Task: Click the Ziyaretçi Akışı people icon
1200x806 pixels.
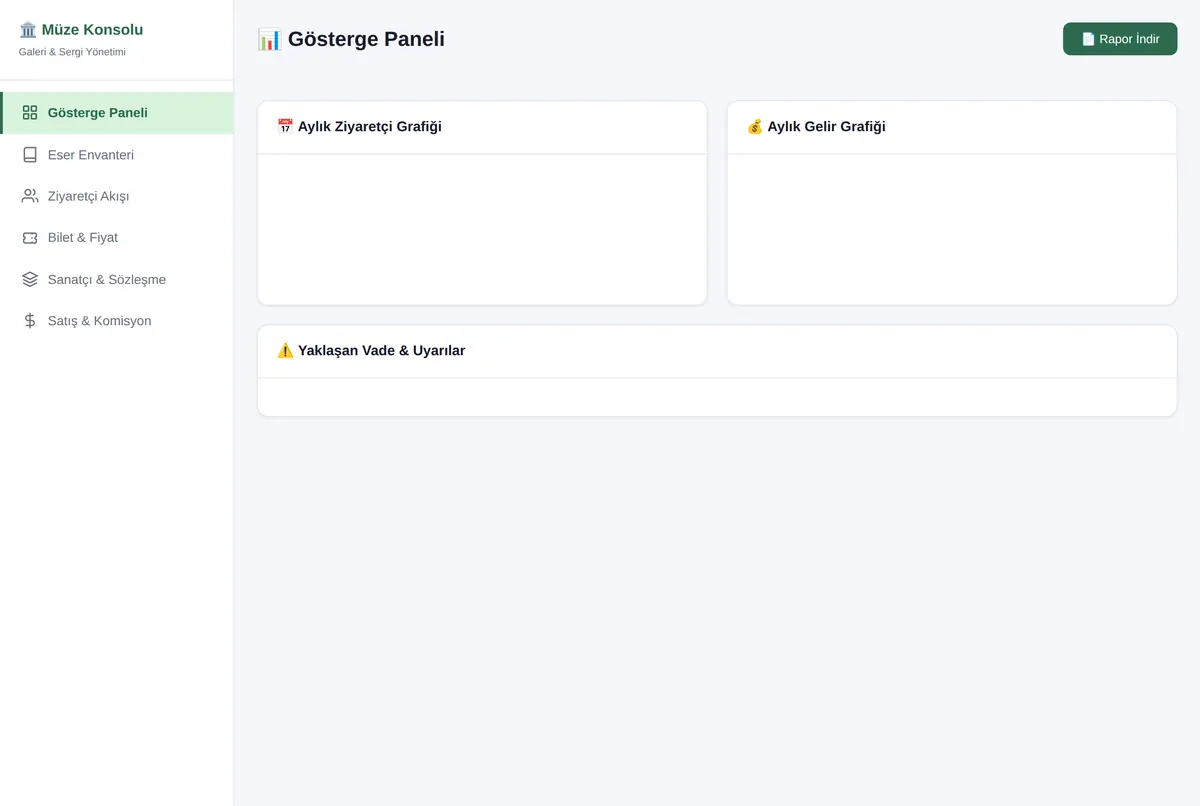Action: (x=30, y=196)
